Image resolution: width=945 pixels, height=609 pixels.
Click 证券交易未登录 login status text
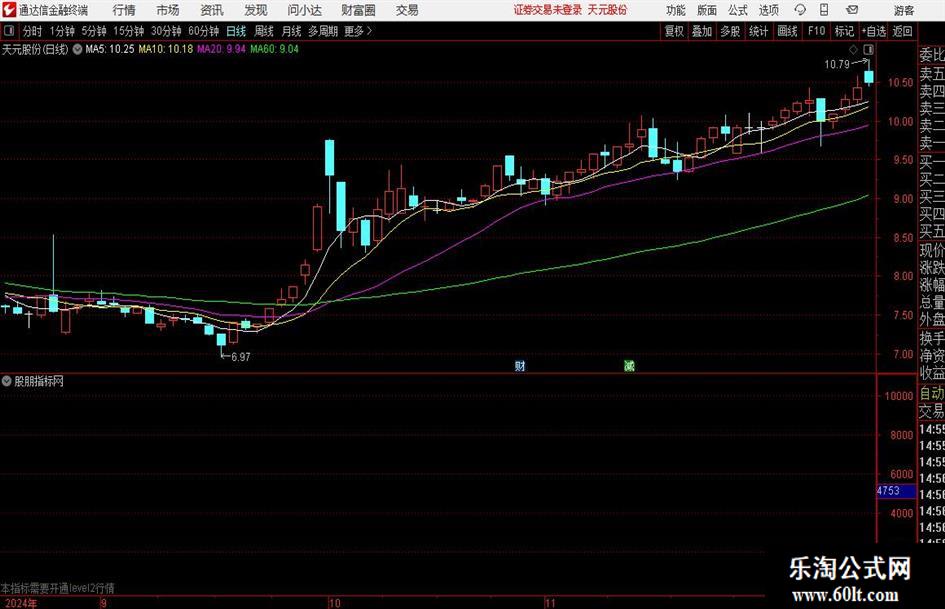(548, 10)
